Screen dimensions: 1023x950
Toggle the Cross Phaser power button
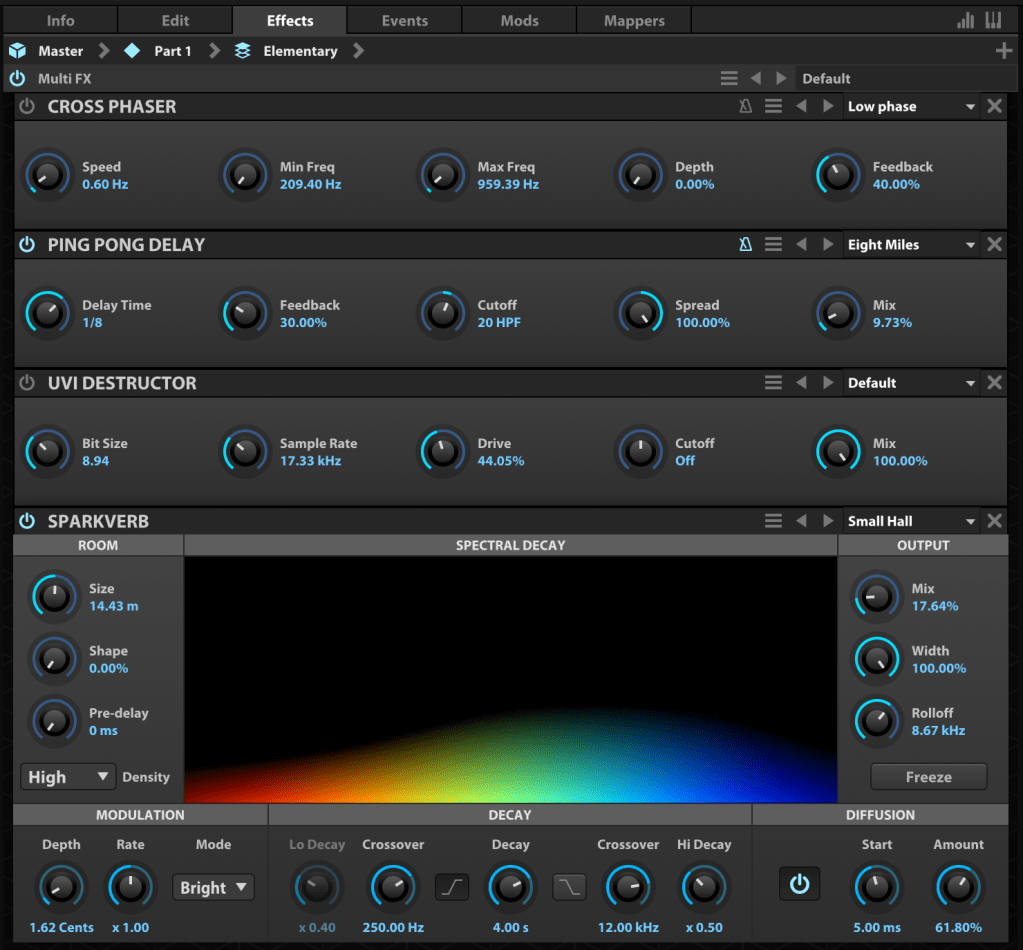[x=27, y=106]
